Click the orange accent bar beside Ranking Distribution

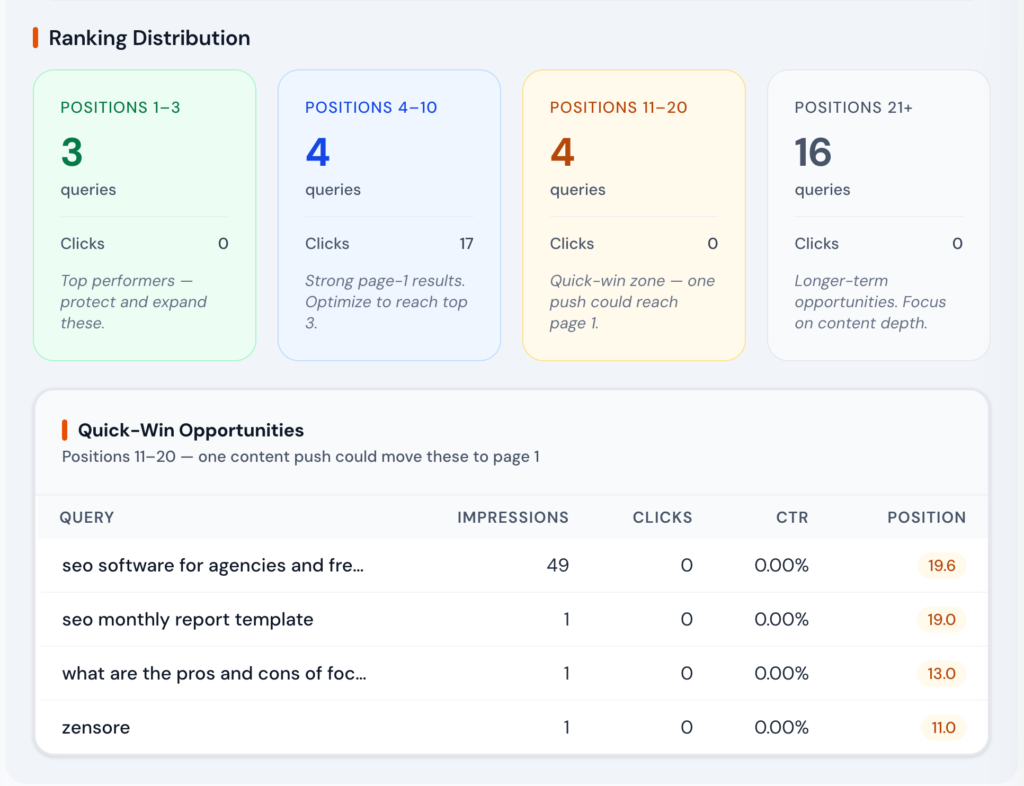[37, 37]
